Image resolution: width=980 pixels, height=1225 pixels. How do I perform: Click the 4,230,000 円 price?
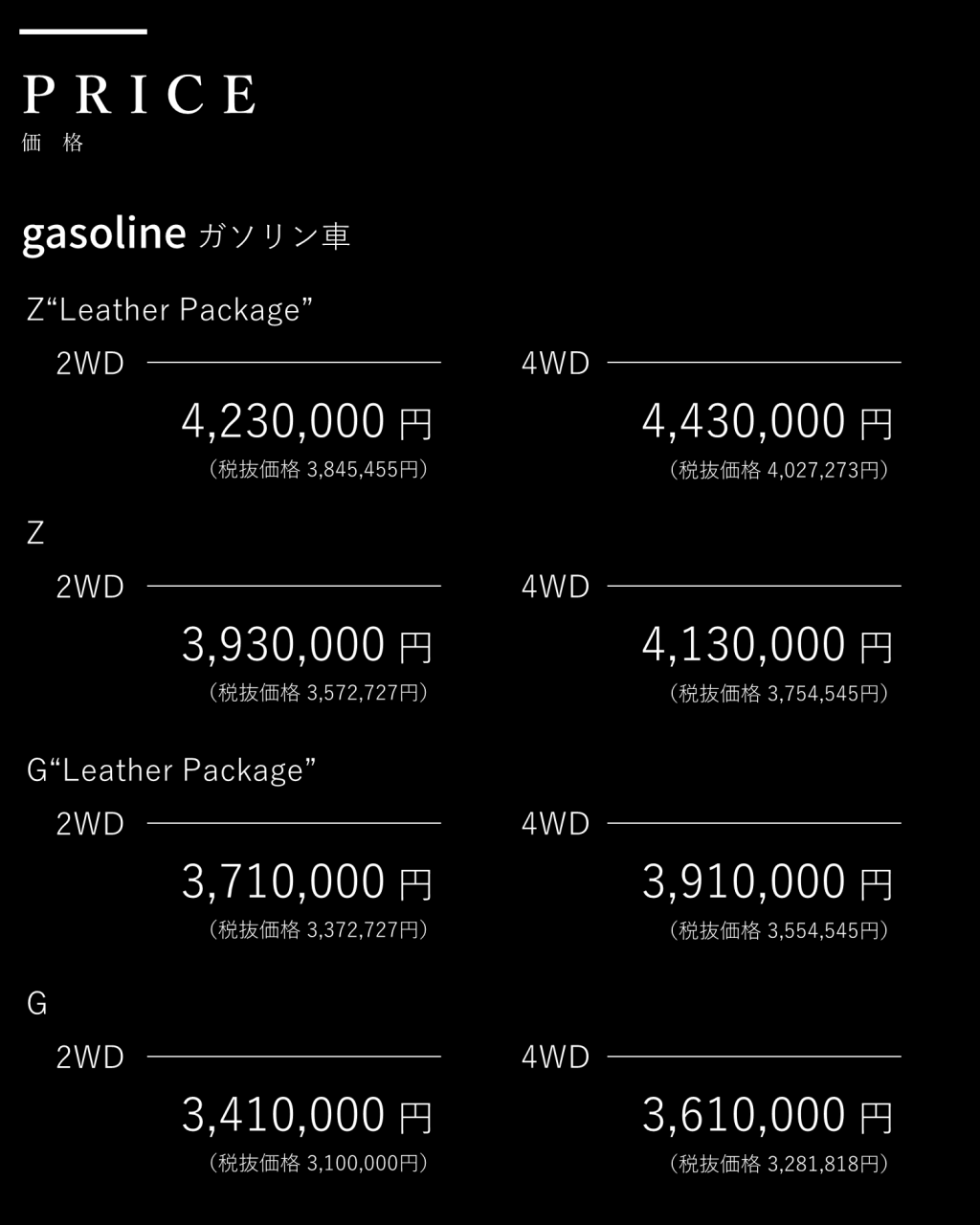(307, 422)
